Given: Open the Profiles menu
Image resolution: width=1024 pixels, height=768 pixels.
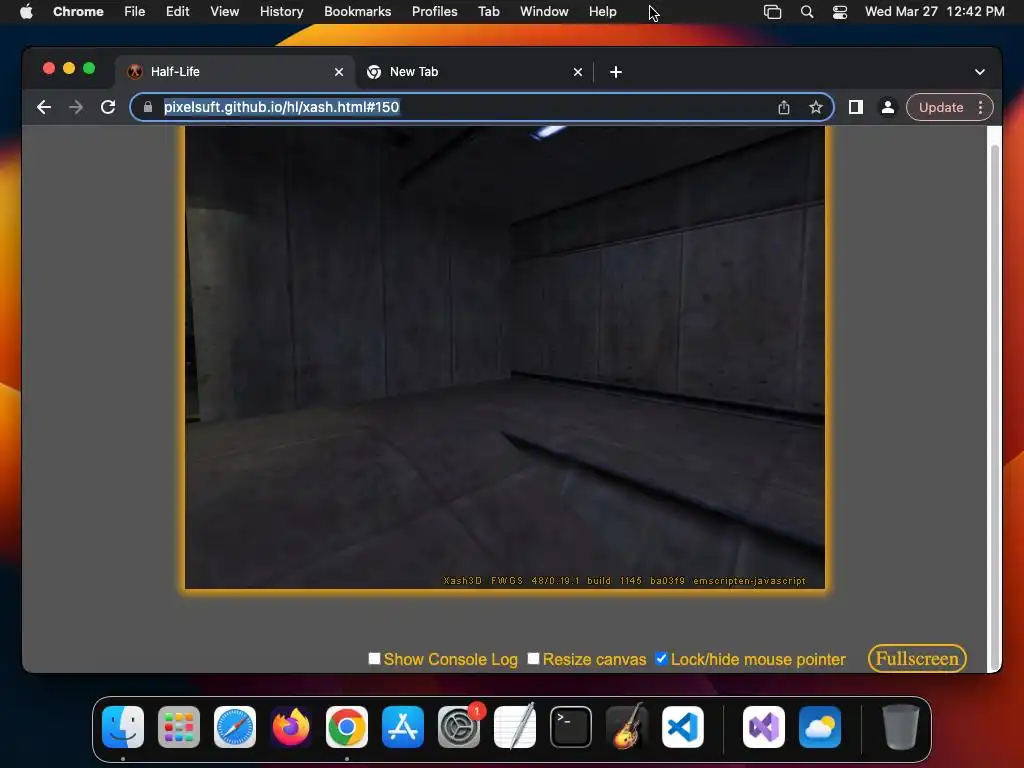Looking at the screenshot, I should [x=434, y=12].
